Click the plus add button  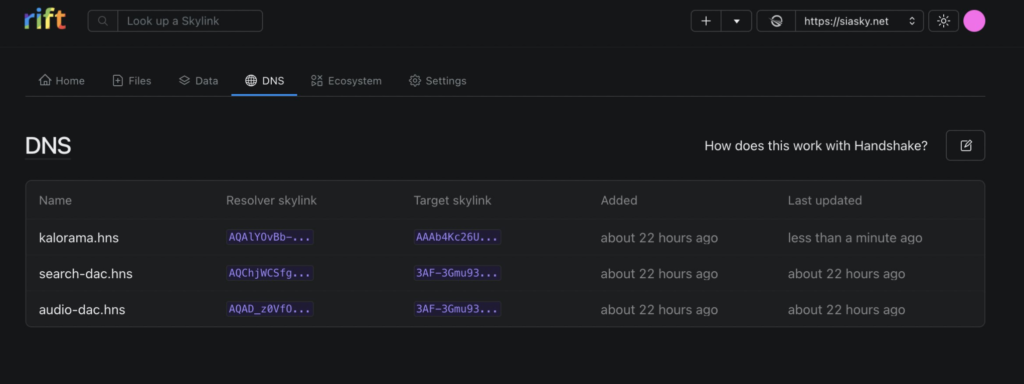pos(706,21)
